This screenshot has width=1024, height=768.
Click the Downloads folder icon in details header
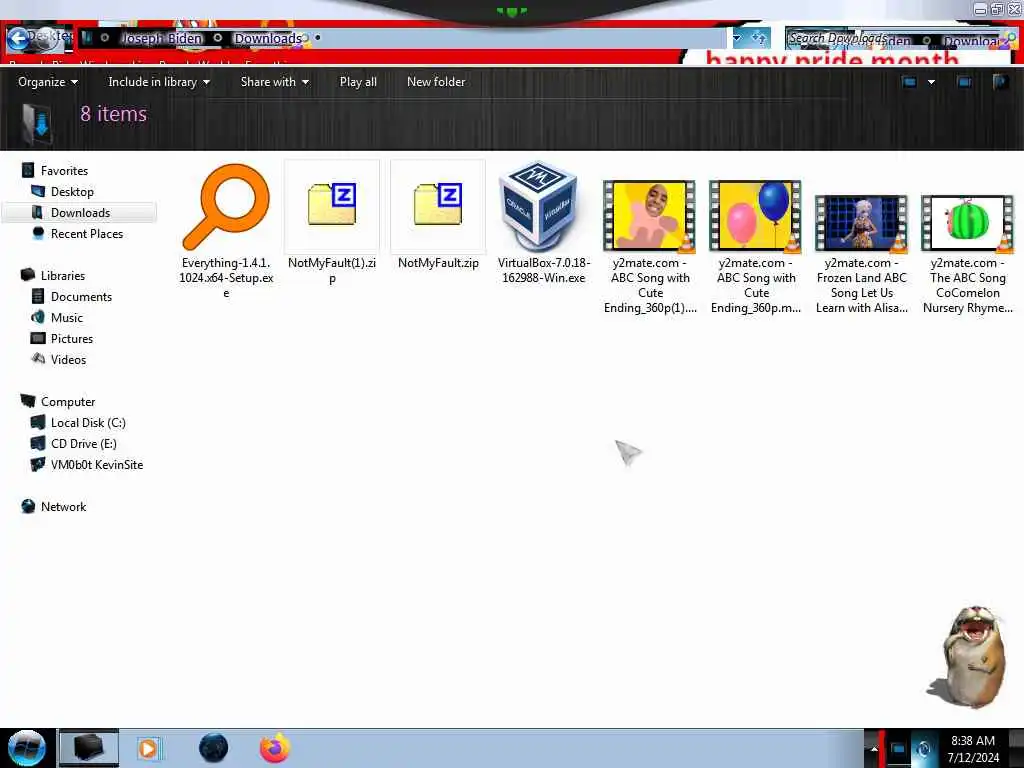pos(36,123)
